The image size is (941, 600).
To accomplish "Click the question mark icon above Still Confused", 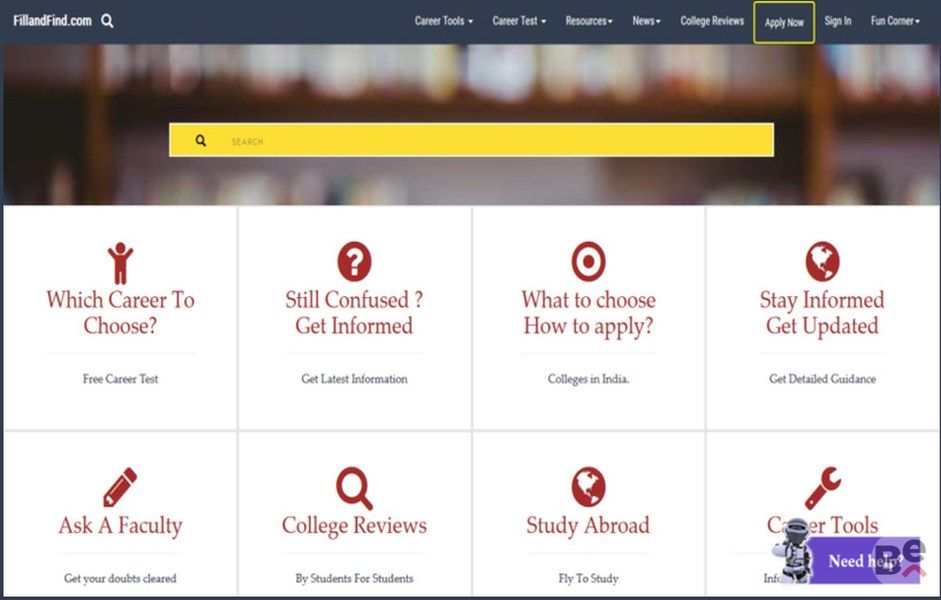I will 354,262.
